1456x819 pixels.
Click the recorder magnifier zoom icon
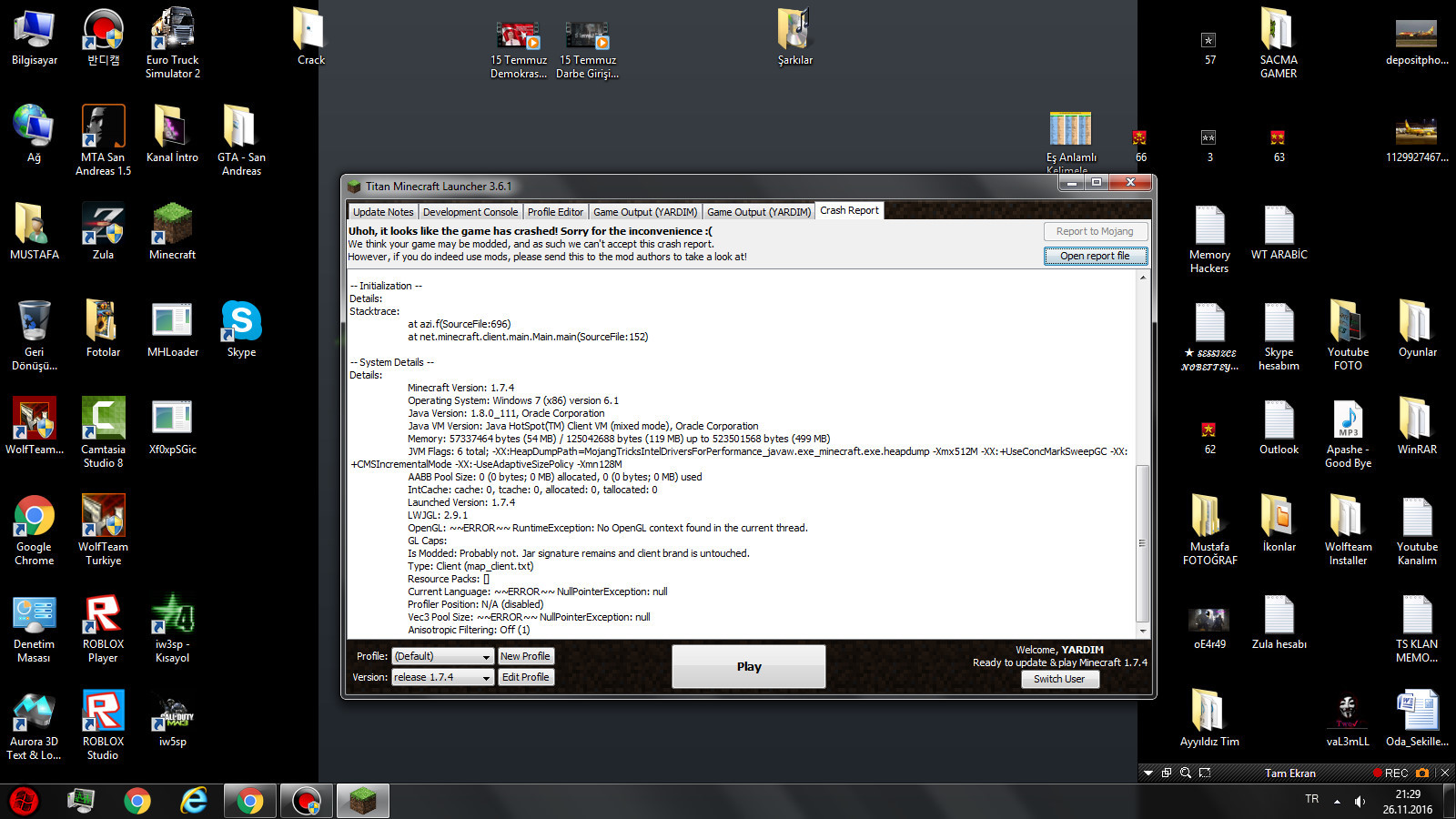(x=1186, y=773)
